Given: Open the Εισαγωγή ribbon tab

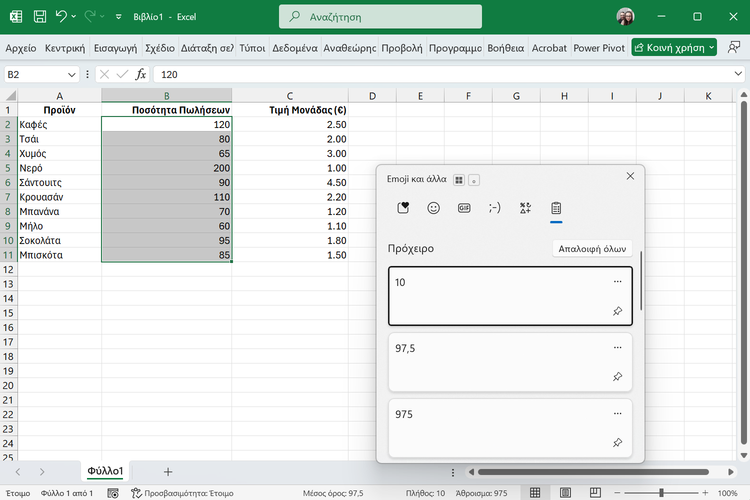Looking at the screenshot, I should 116,47.
